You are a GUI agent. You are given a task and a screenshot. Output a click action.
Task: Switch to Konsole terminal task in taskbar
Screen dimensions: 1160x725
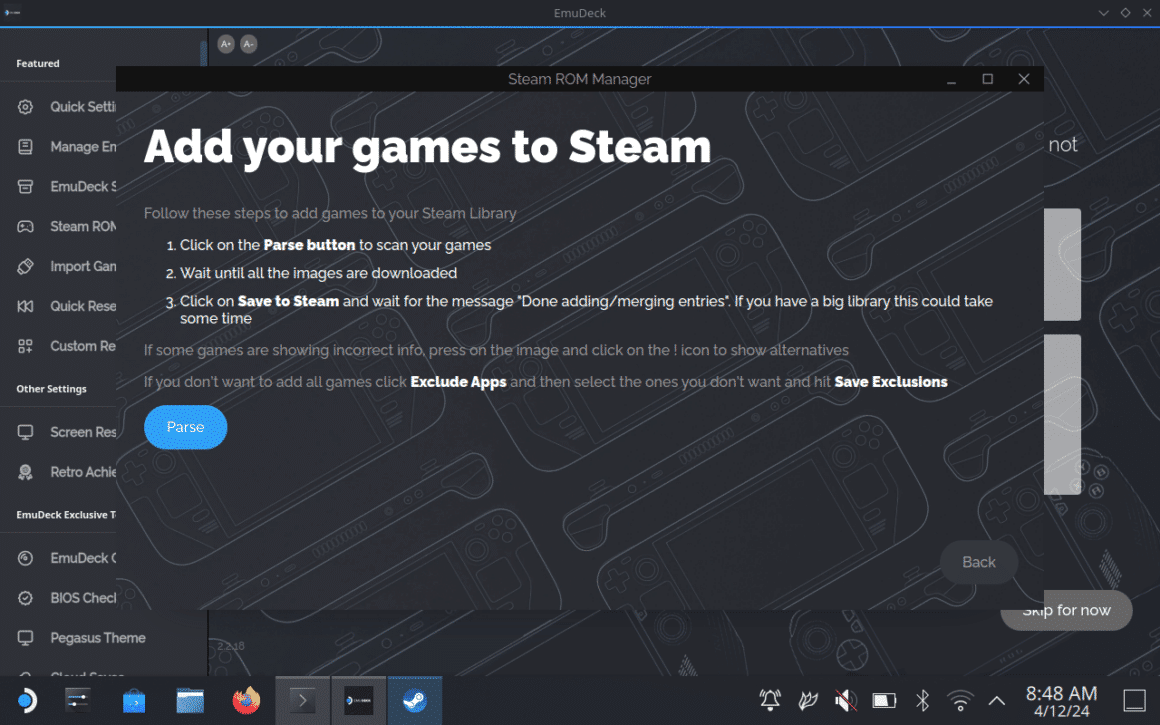click(303, 700)
